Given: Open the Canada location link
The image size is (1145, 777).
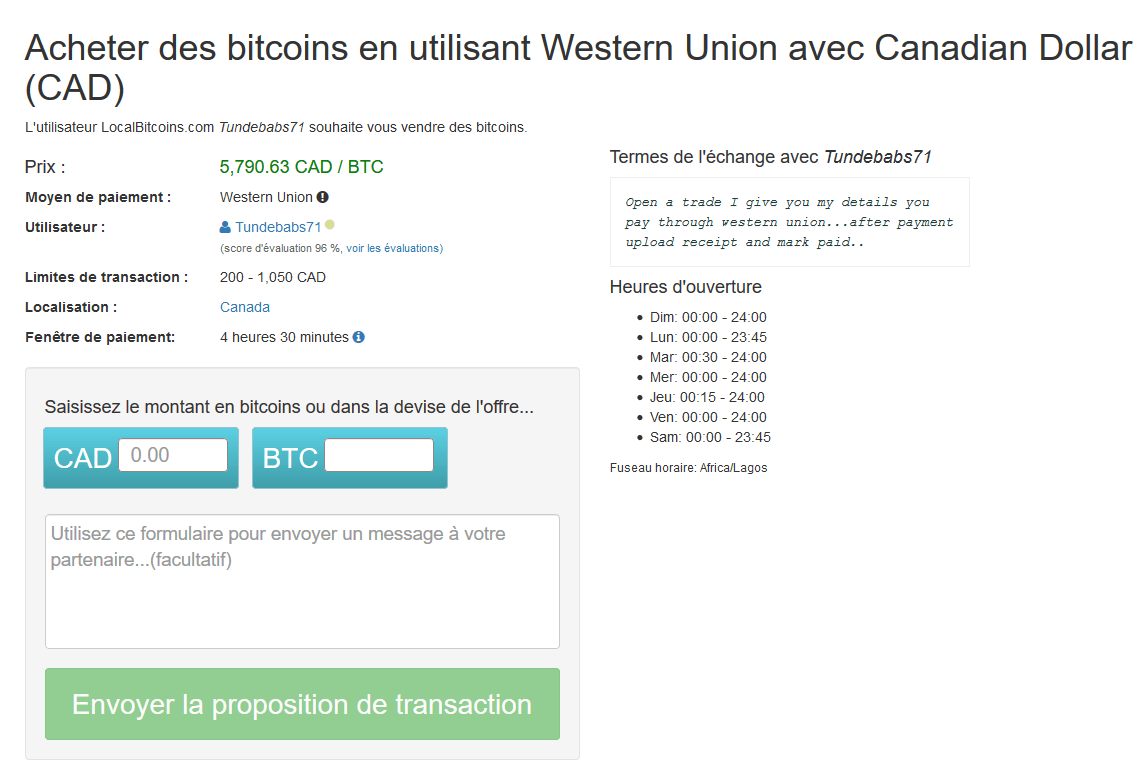Looking at the screenshot, I should click(244, 307).
